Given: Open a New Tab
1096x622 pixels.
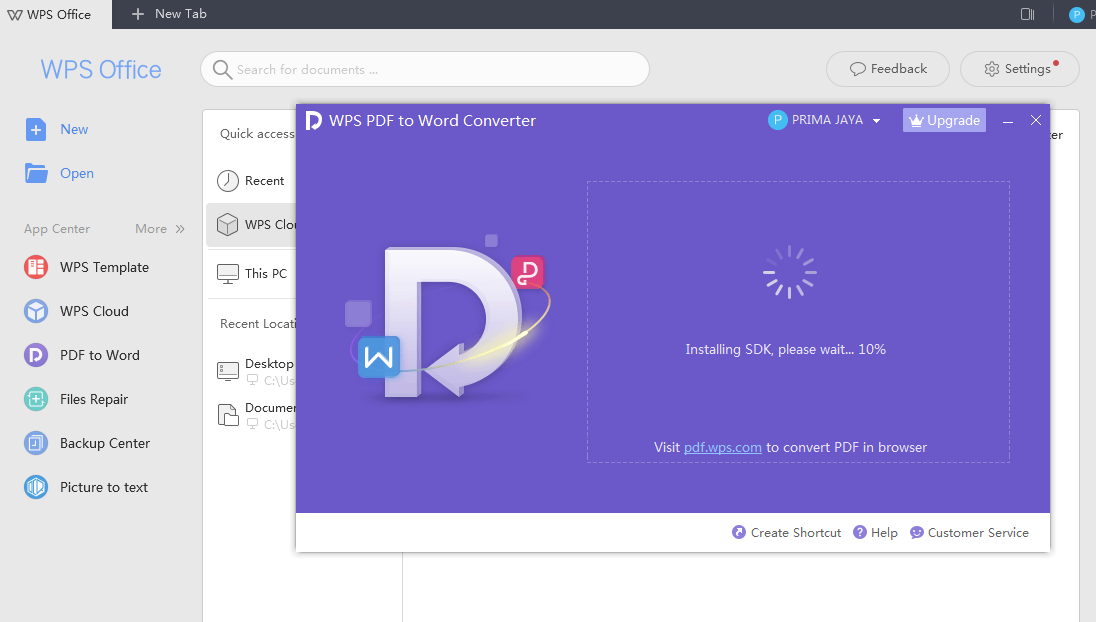Looking at the screenshot, I should click(169, 14).
